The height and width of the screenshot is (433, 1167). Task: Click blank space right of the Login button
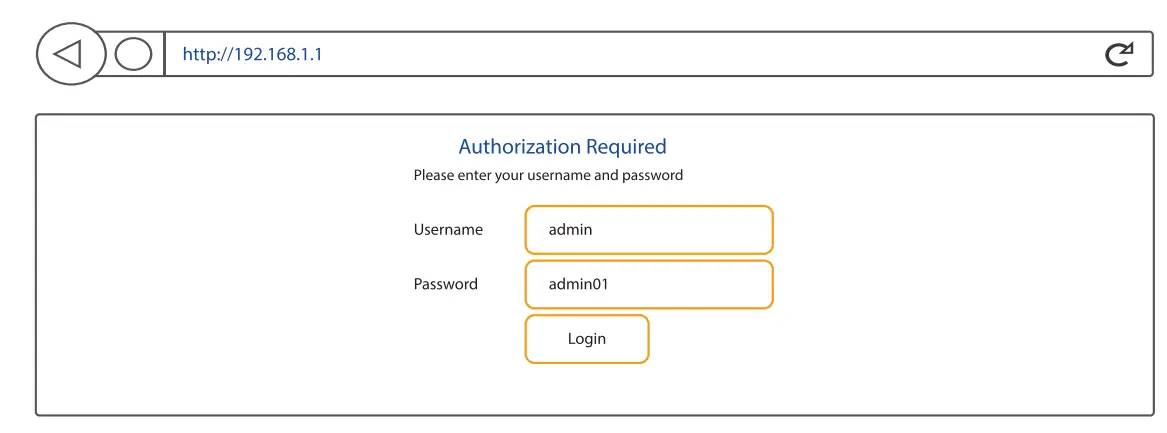(850, 339)
